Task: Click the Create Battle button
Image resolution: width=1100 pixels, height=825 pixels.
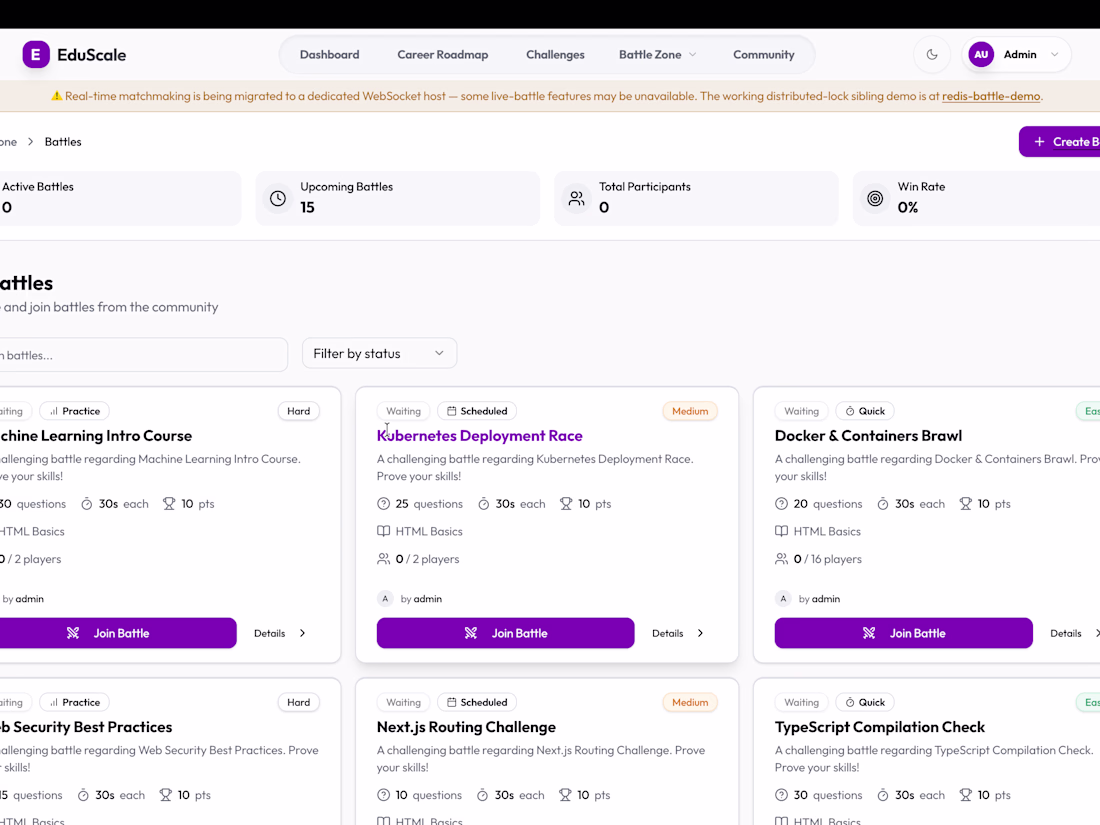Action: tap(1059, 142)
